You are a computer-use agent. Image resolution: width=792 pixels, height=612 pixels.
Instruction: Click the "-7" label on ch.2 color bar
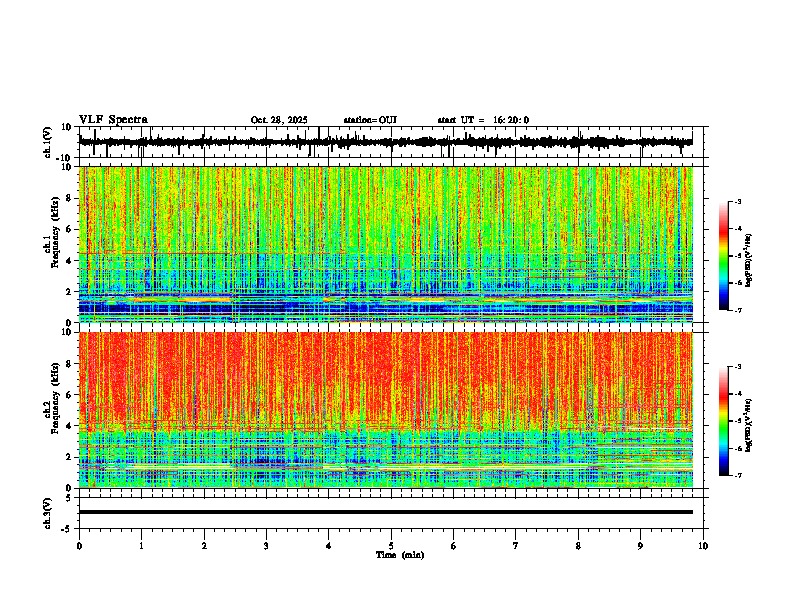point(738,475)
